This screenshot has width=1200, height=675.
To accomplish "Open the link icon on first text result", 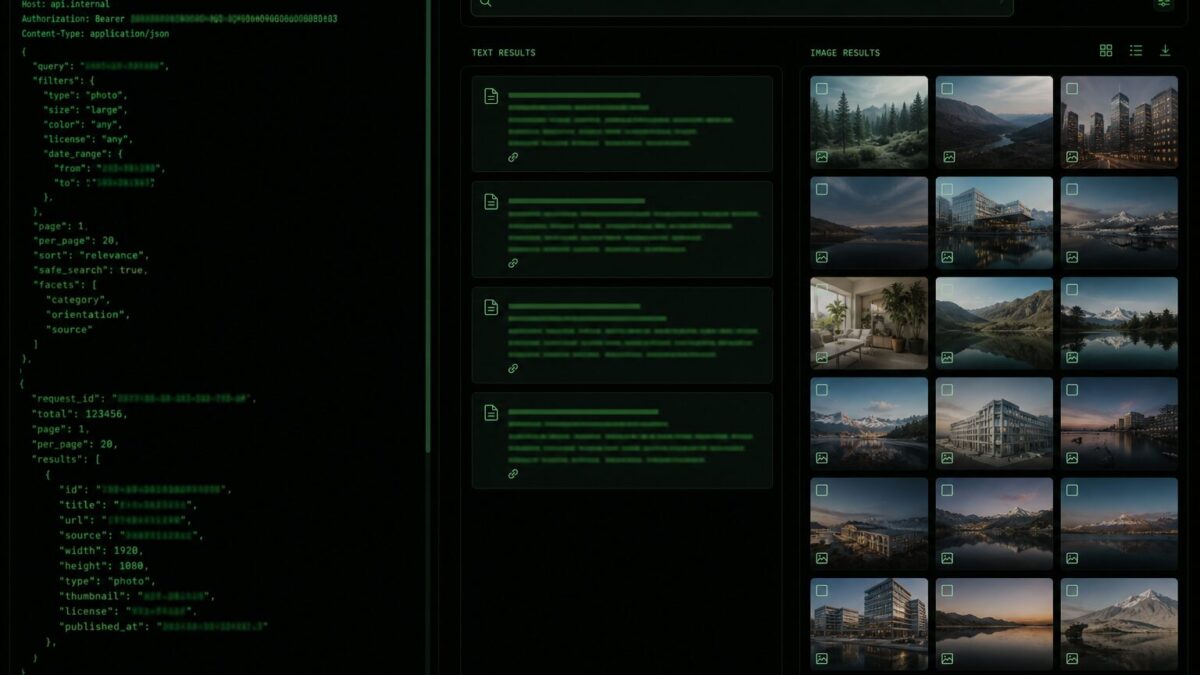I will point(513,157).
